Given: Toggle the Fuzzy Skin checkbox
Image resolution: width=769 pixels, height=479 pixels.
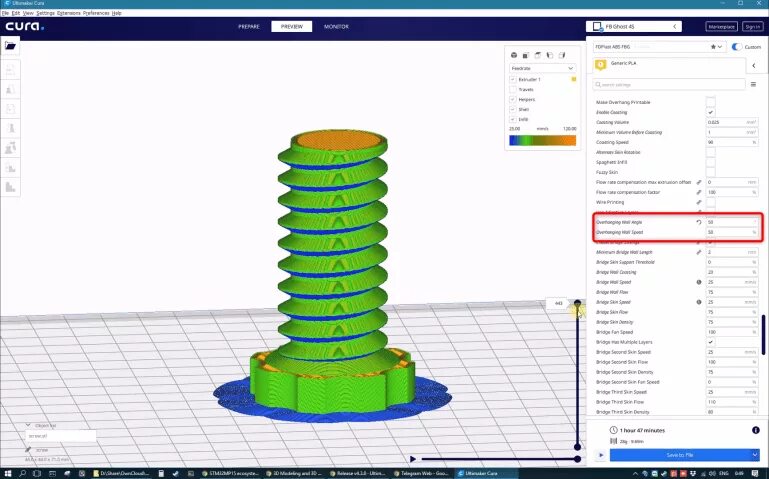Looking at the screenshot, I should 710,172.
